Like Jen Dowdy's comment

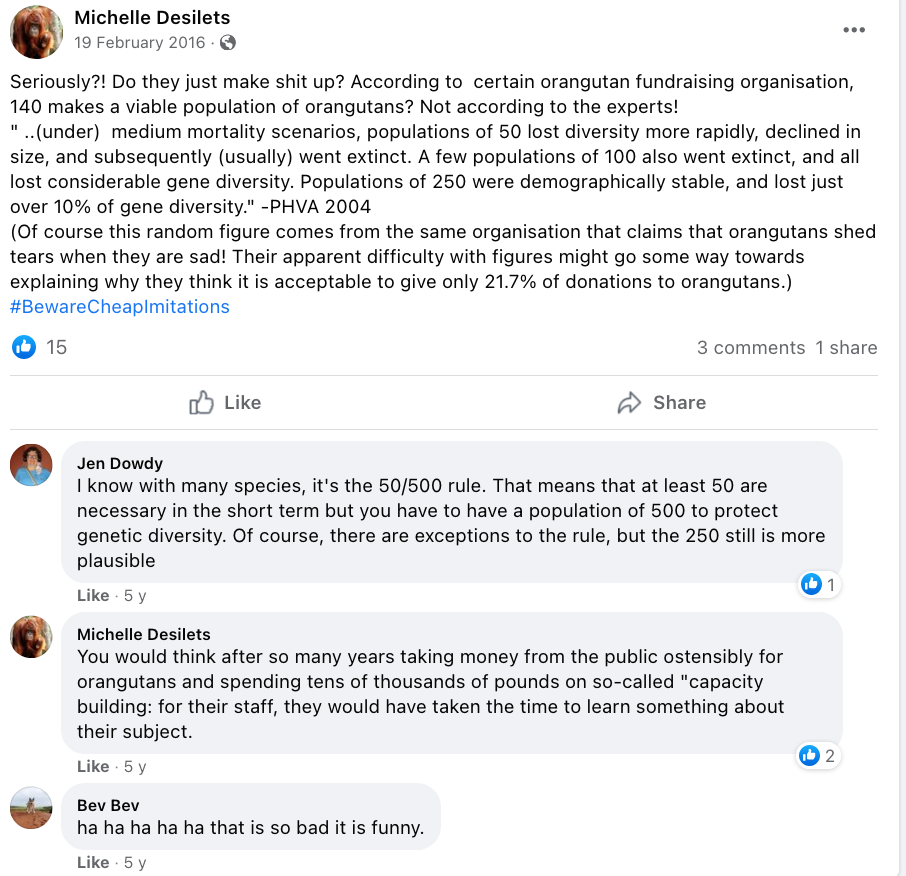point(89,594)
